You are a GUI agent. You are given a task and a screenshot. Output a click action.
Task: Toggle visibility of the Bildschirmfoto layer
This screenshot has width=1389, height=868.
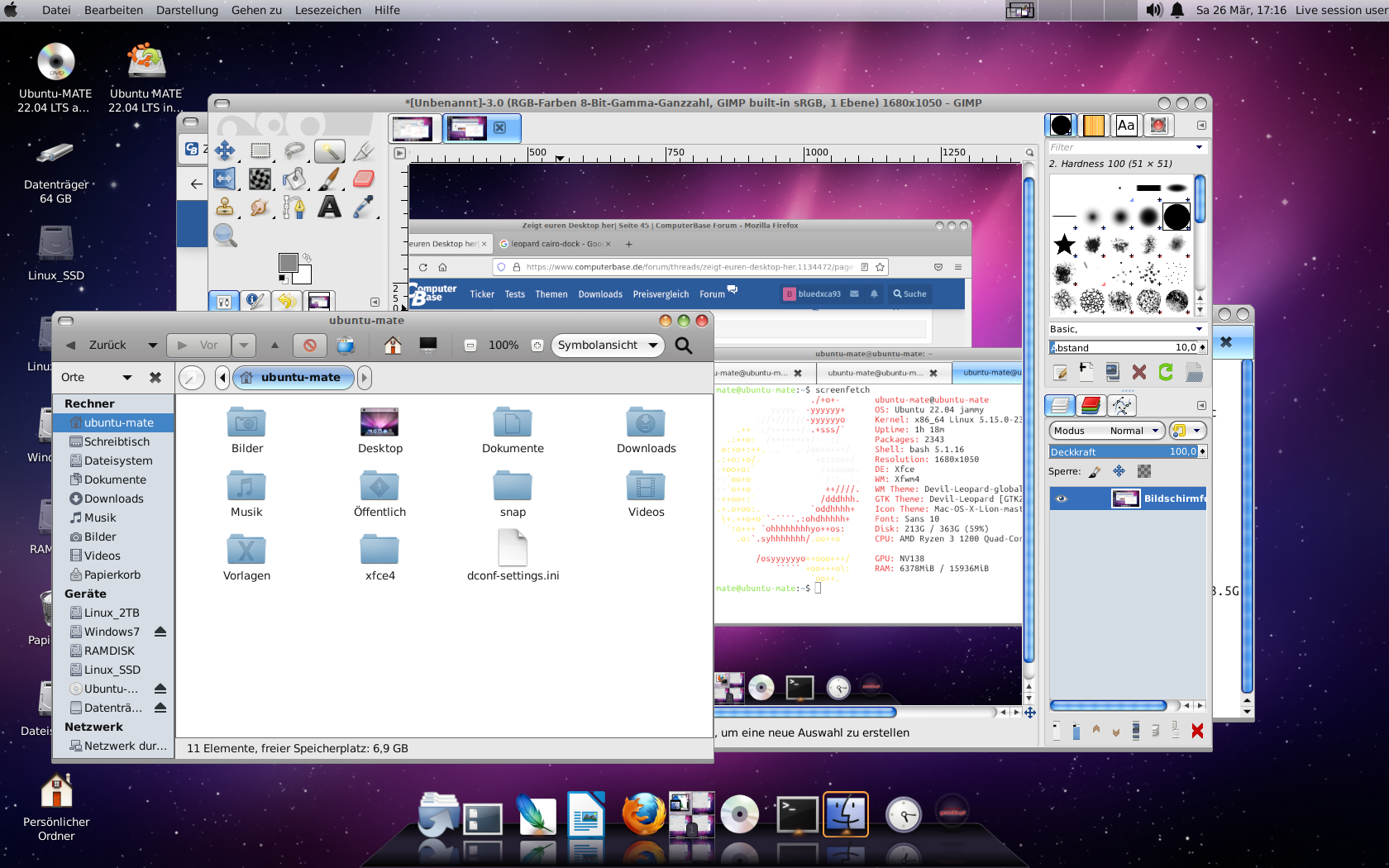tap(1062, 498)
